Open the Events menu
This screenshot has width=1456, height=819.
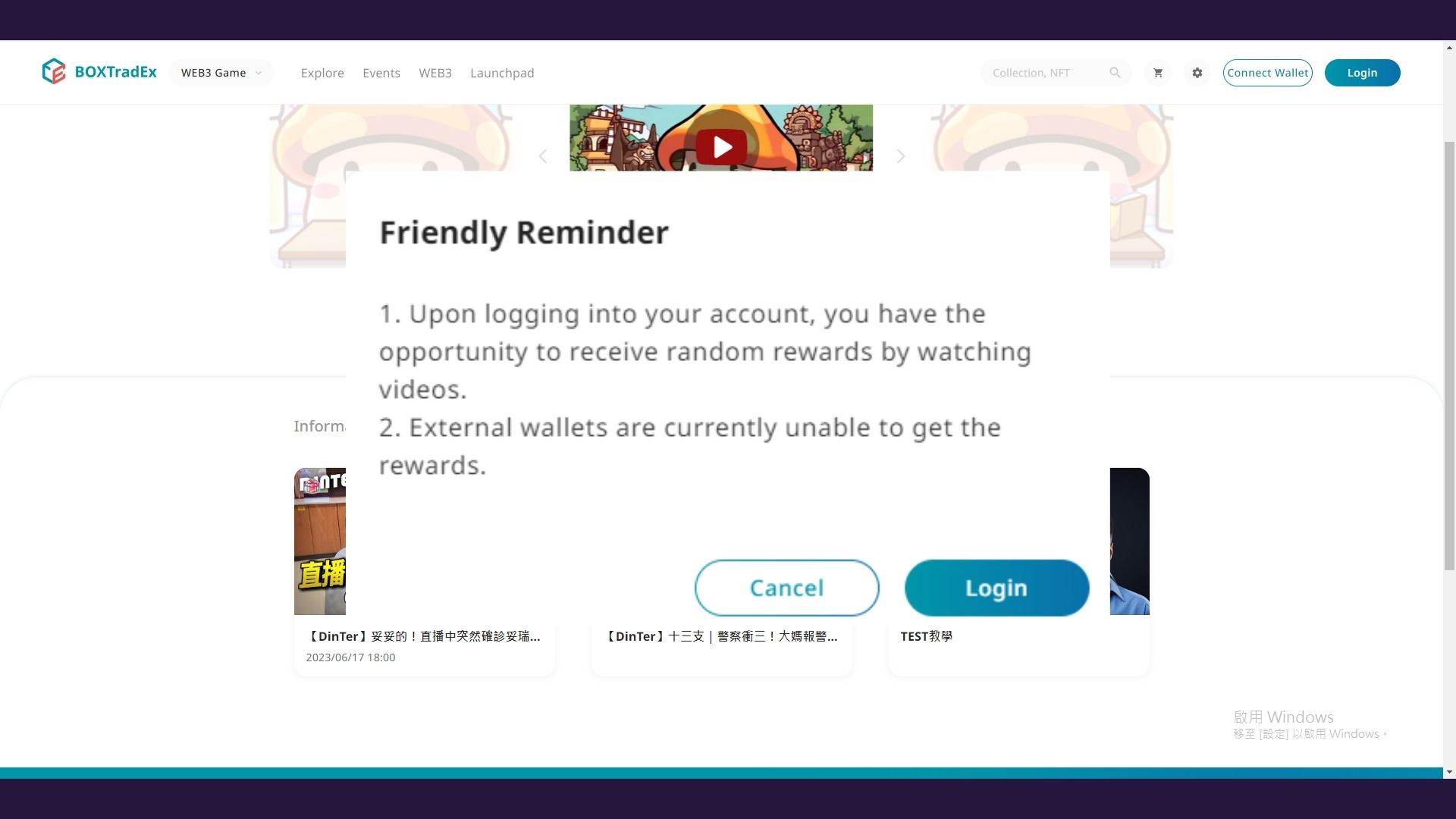[x=381, y=73]
